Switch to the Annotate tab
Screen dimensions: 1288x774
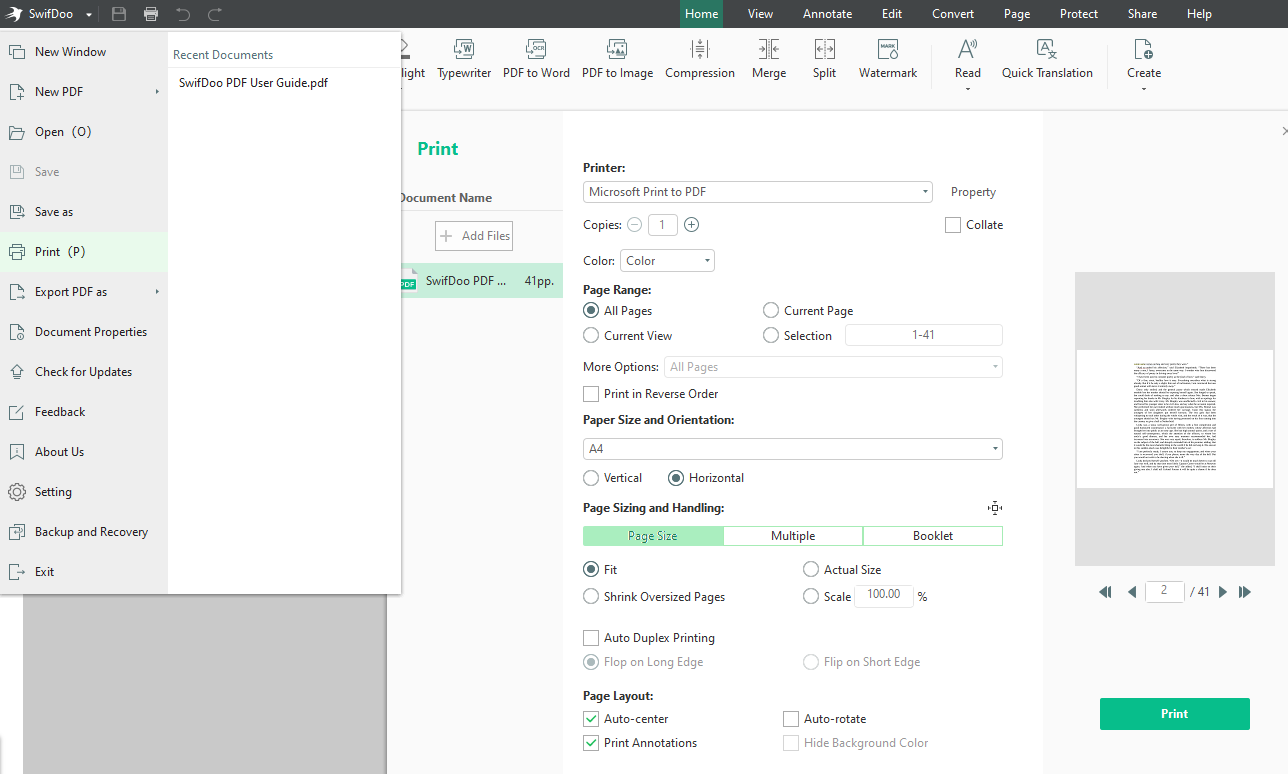pos(828,14)
